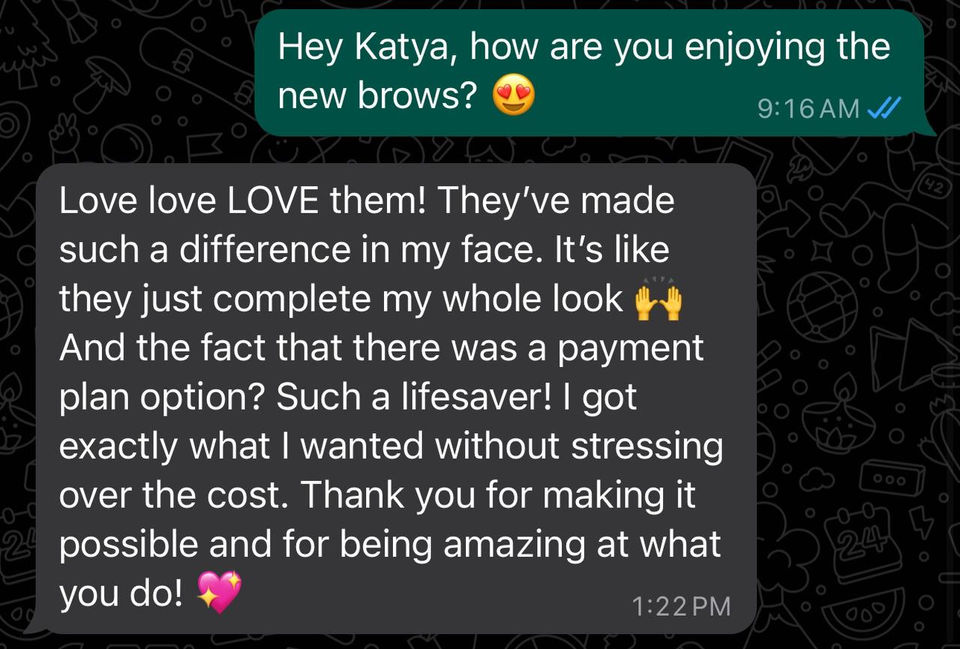Tap the calendar 24 doodle on the right
The width and height of the screenshot is (960, 649).
(x=864, y=544)
